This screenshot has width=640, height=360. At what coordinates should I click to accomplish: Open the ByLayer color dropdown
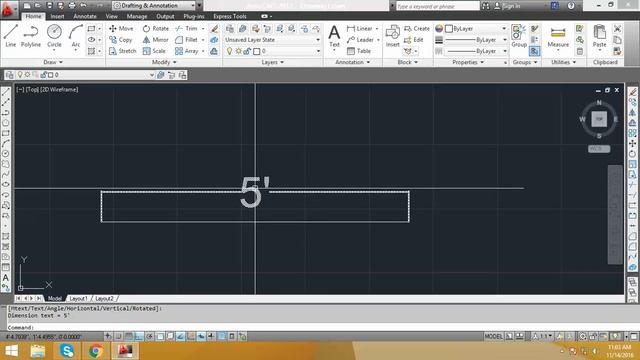pyautogui.click(x=476, y=29)
